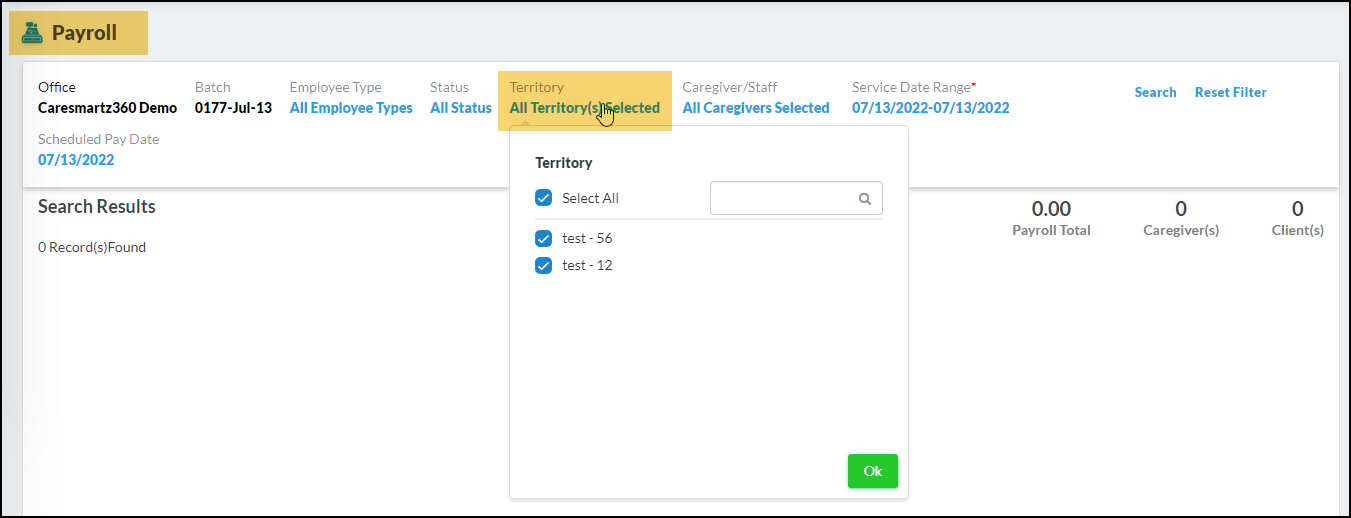
Task: Open the All Employee Types filter
Action: coord(351,108)
